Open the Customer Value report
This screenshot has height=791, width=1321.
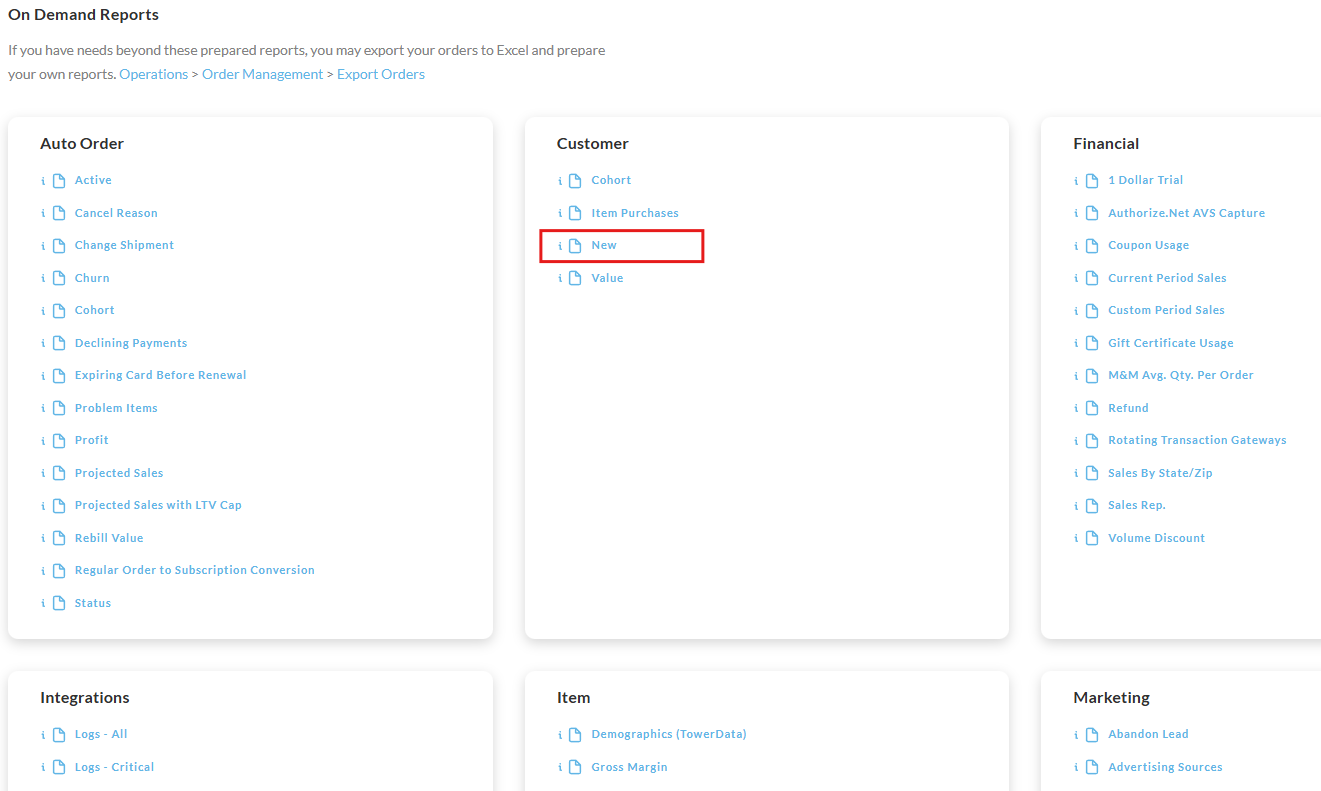[x=607, y=278]
